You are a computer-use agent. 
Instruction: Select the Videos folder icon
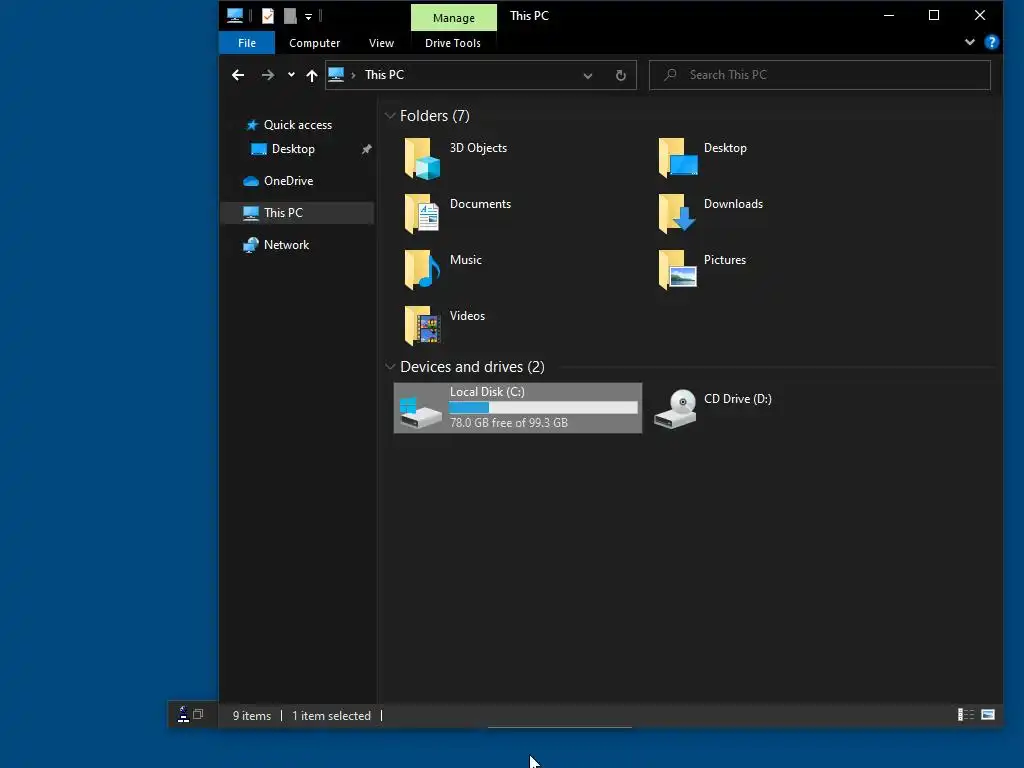422,326
